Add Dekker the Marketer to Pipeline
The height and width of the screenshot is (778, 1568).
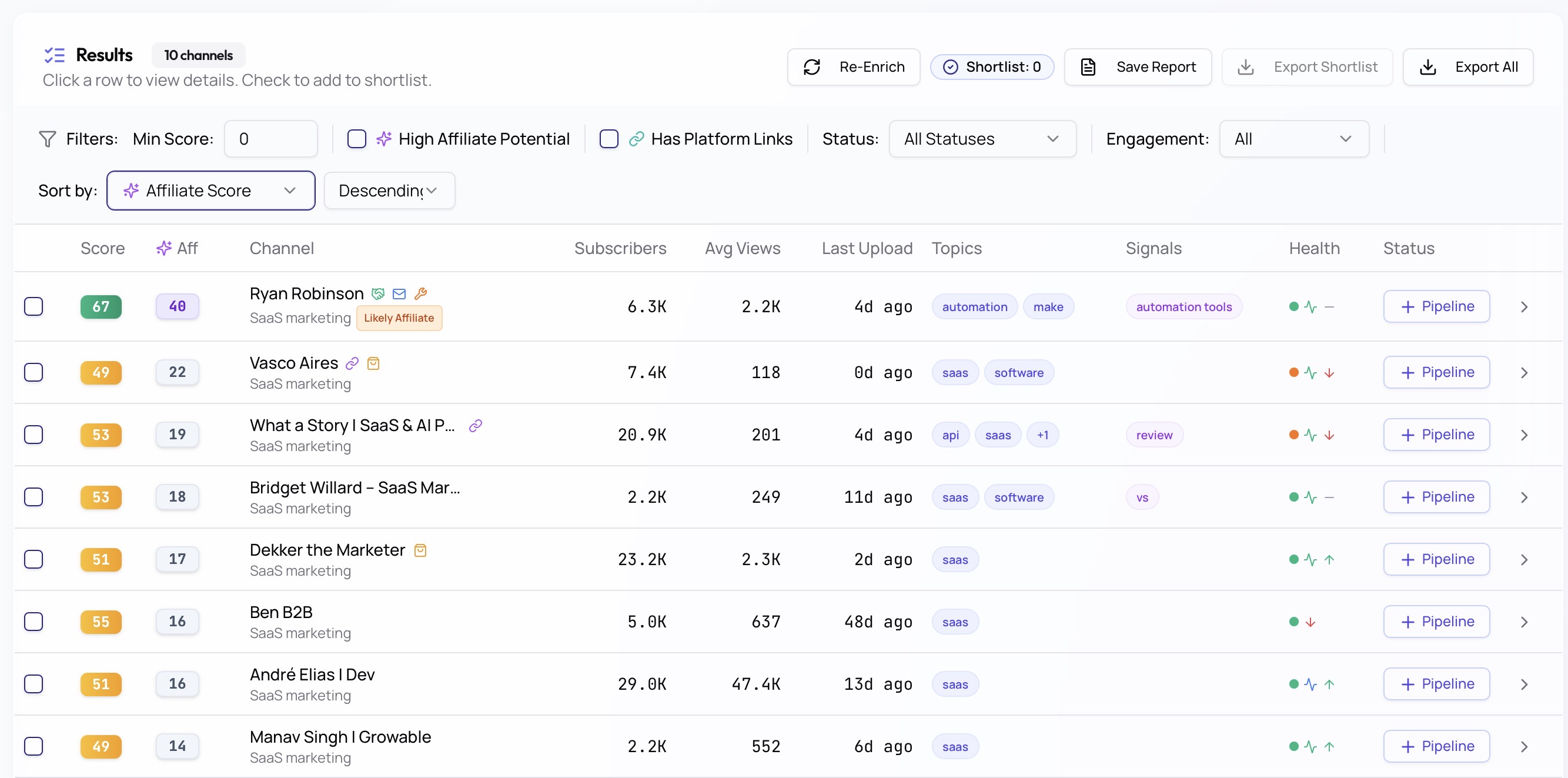point(1436,559)
